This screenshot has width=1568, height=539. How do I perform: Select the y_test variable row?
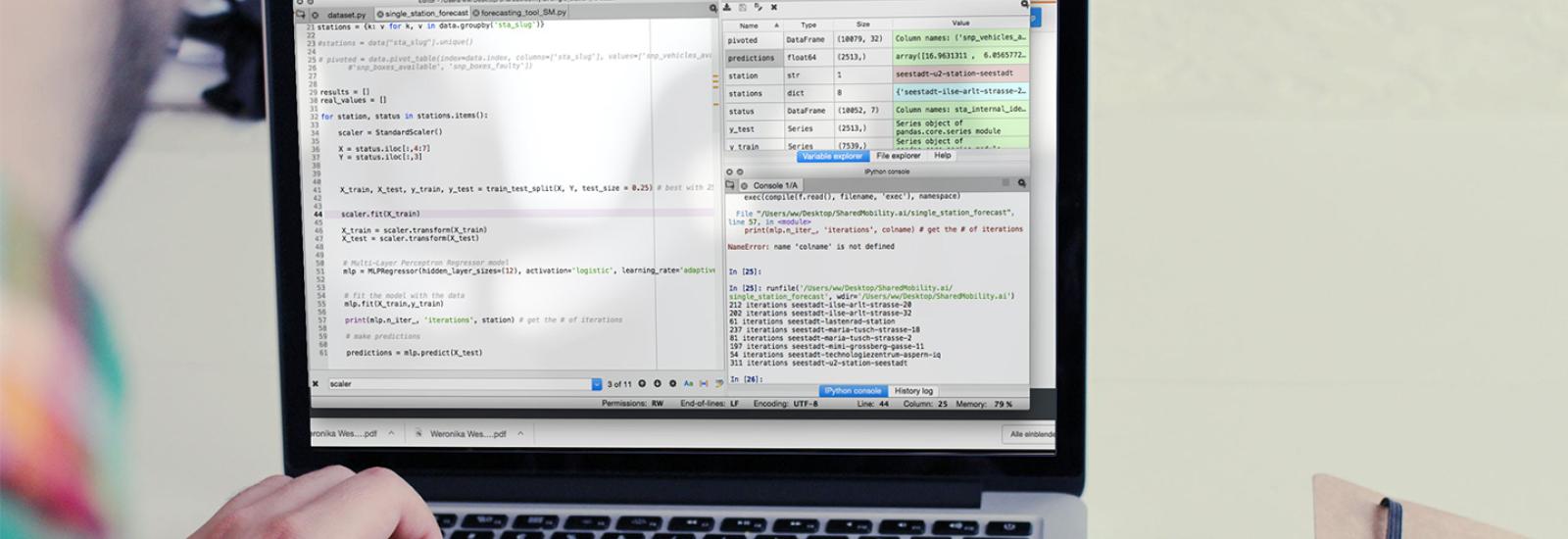[877, 128]
